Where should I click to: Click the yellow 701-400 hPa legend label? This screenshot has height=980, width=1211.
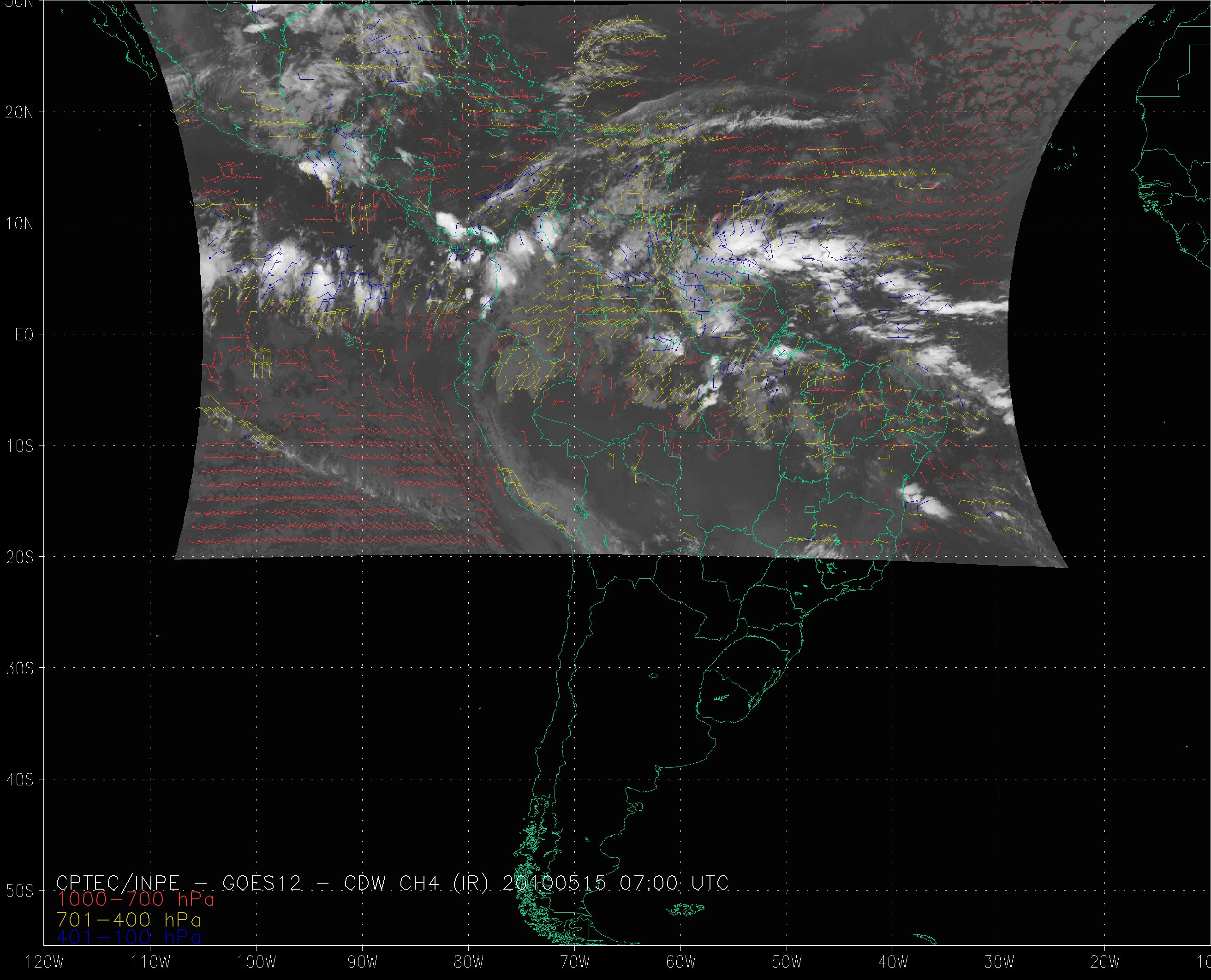(129, 920)
